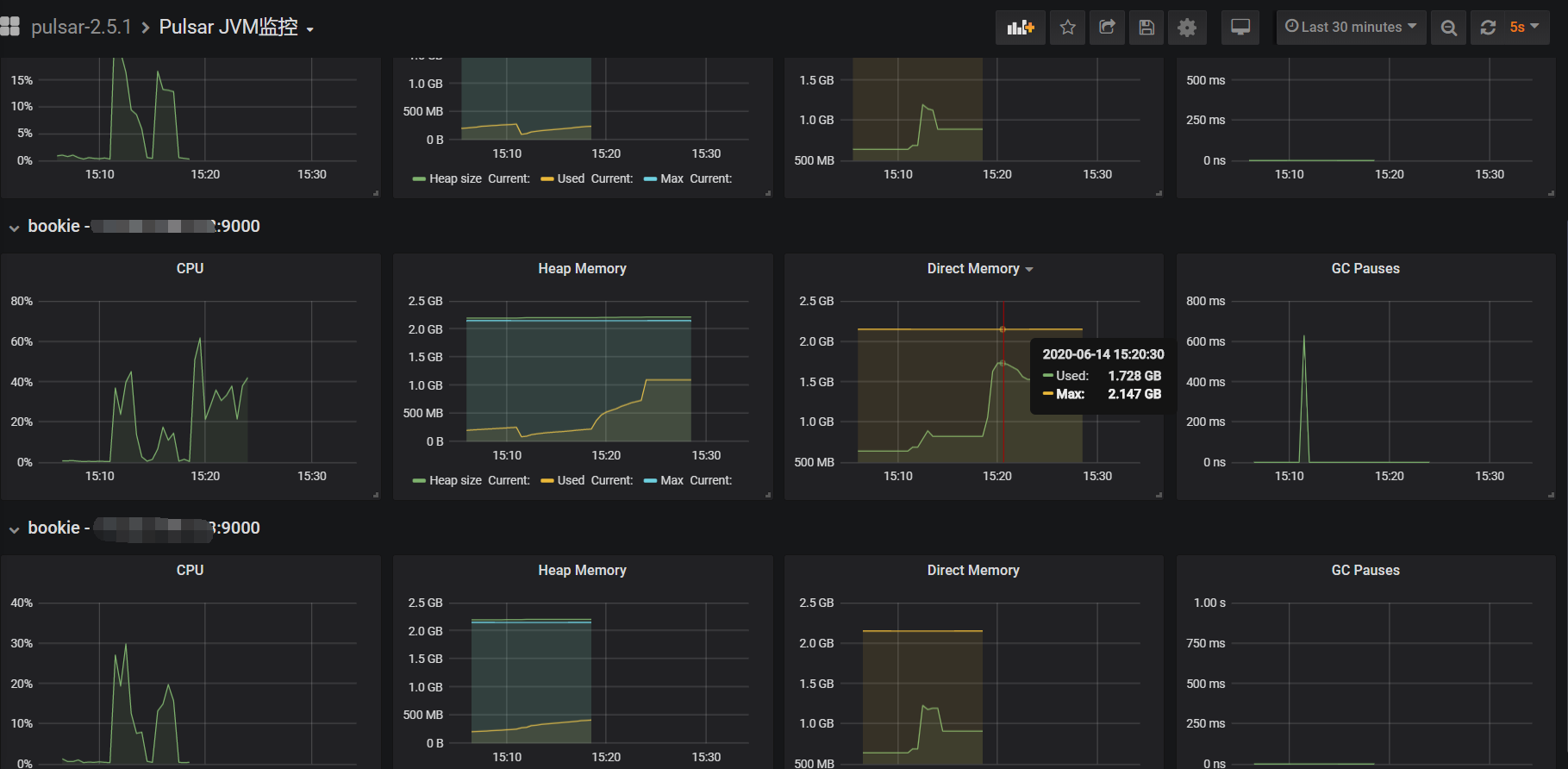
Task: Refresh dashboard with circular arrows icon
Action: tap(1488, 28)
